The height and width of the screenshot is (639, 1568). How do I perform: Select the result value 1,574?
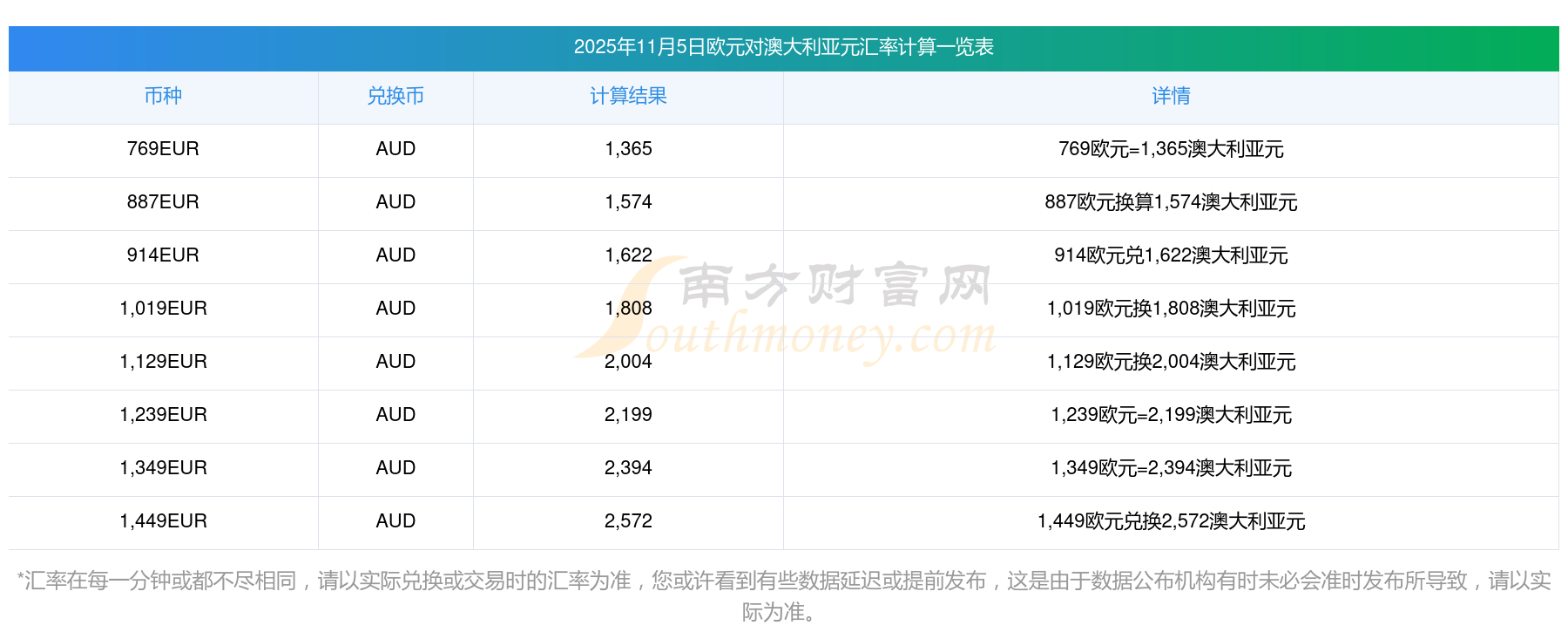628,202
